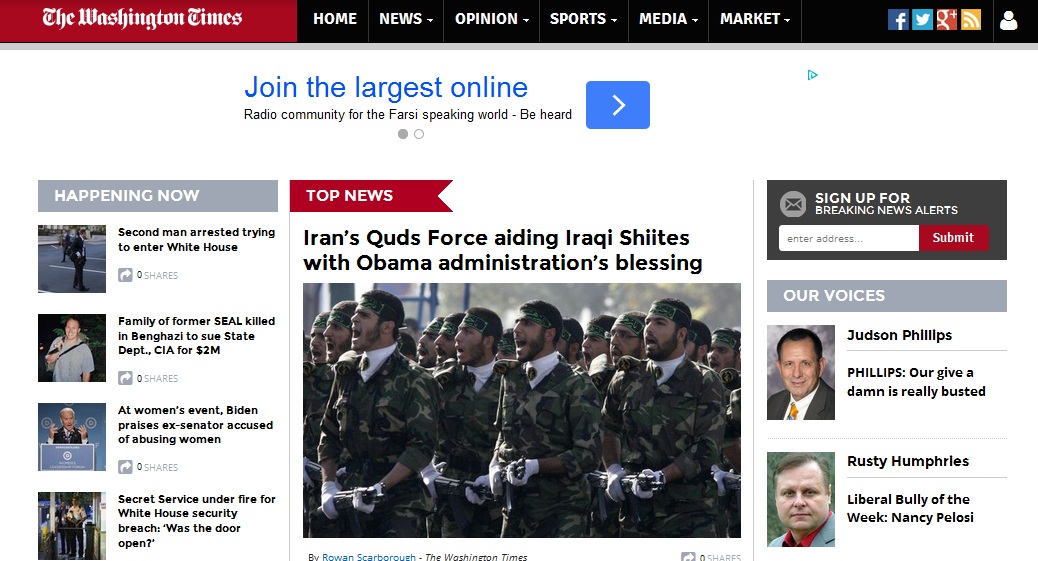
Task: Open Judson Phillips portrait thumbnail
Action: tap(801, 372)
